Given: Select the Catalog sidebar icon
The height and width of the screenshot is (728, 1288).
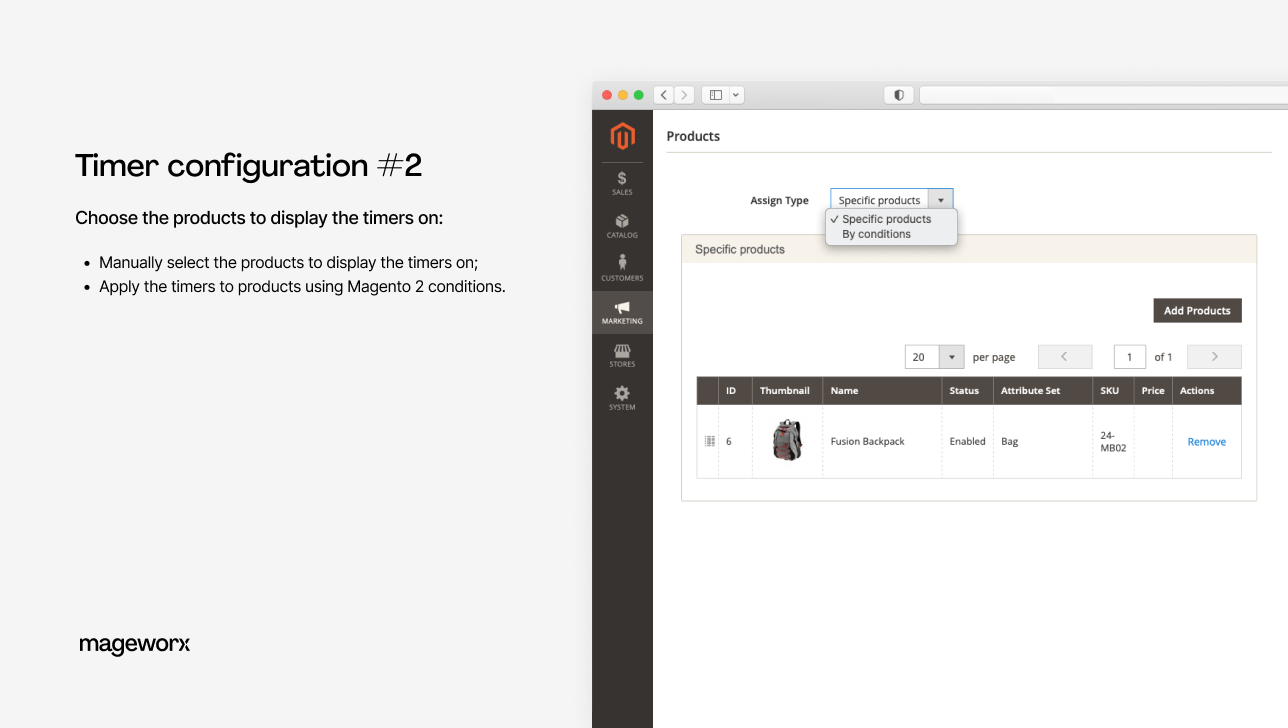Looking at the screenshot, I should 622,225.
